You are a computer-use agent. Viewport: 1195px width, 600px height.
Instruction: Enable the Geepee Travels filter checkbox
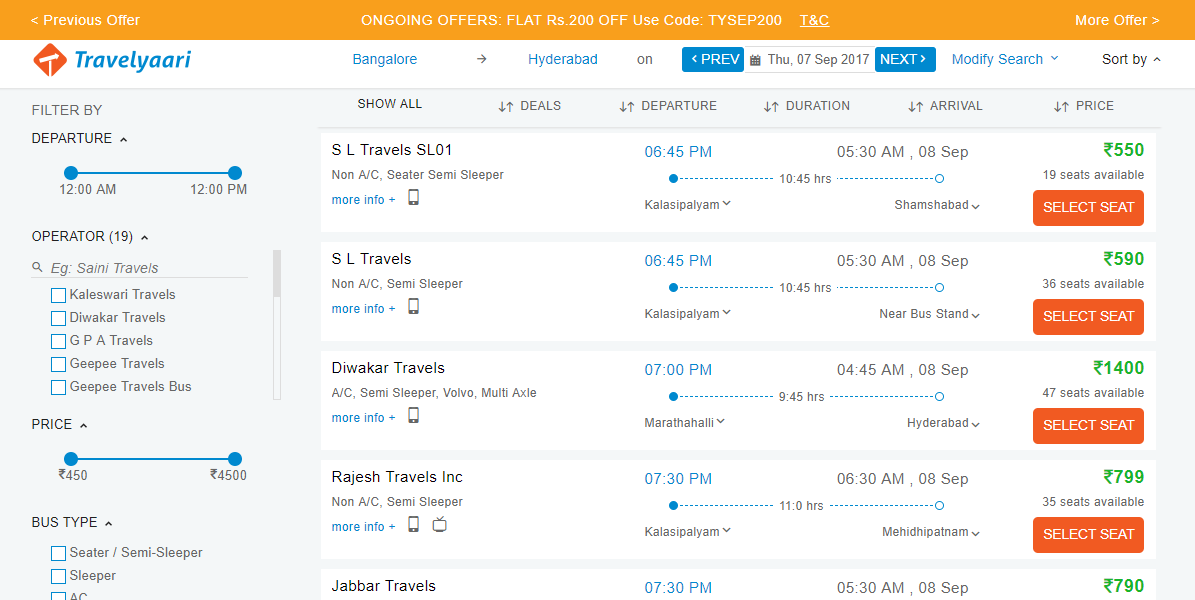58,364
